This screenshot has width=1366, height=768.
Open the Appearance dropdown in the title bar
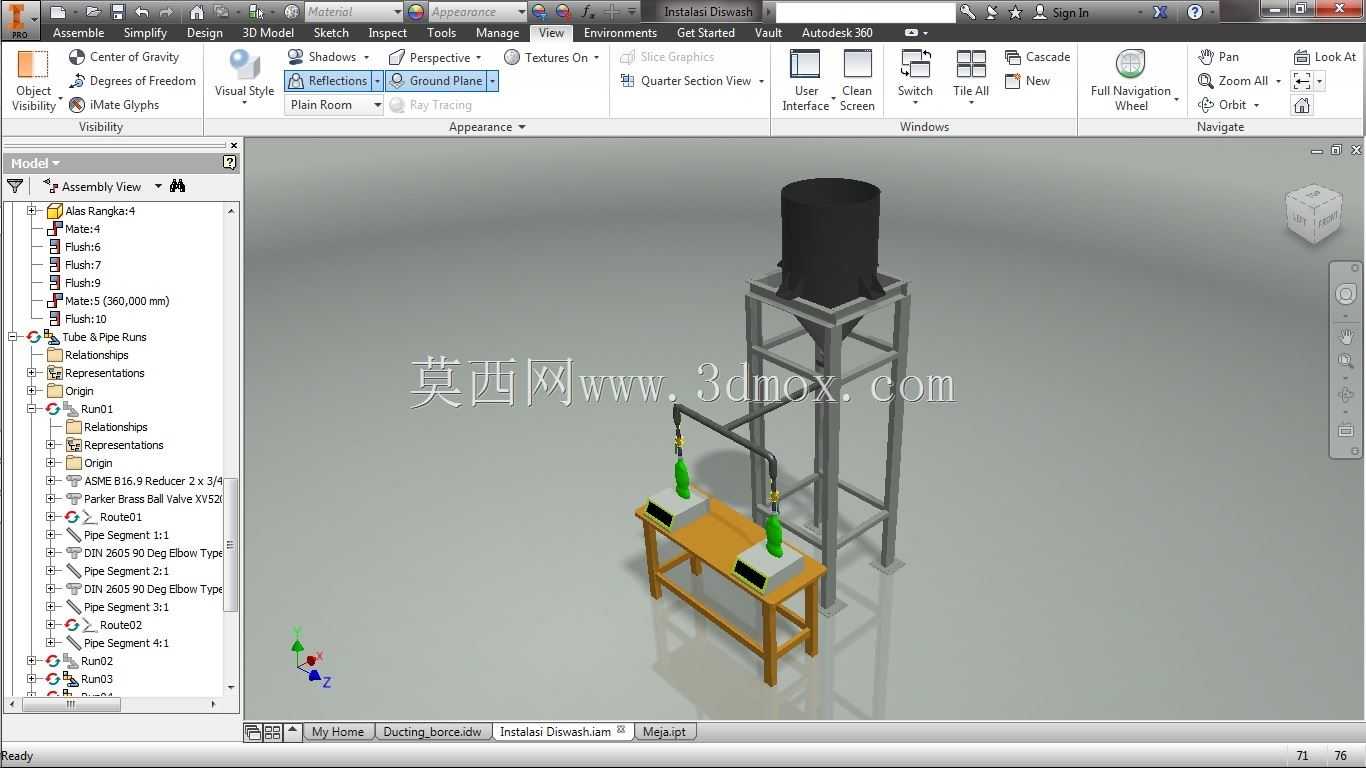478,12
